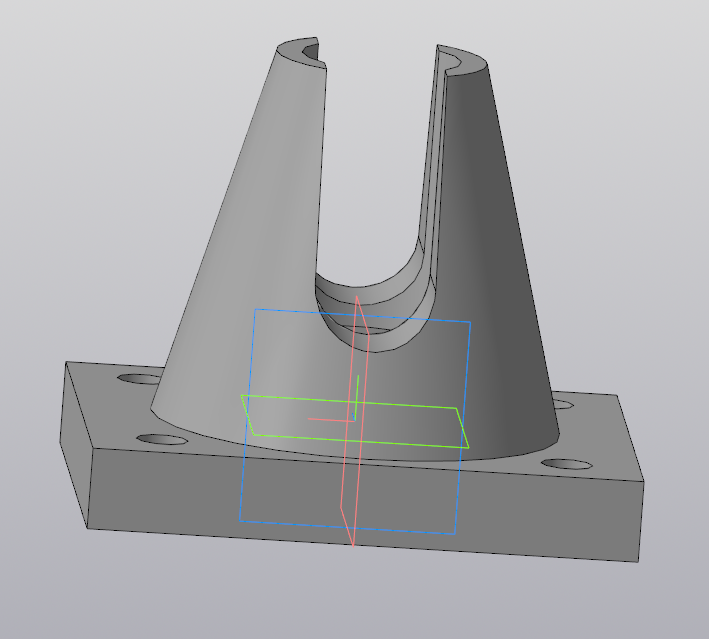
Task: Select the back-right hole behind the cone
Action: 562,405
